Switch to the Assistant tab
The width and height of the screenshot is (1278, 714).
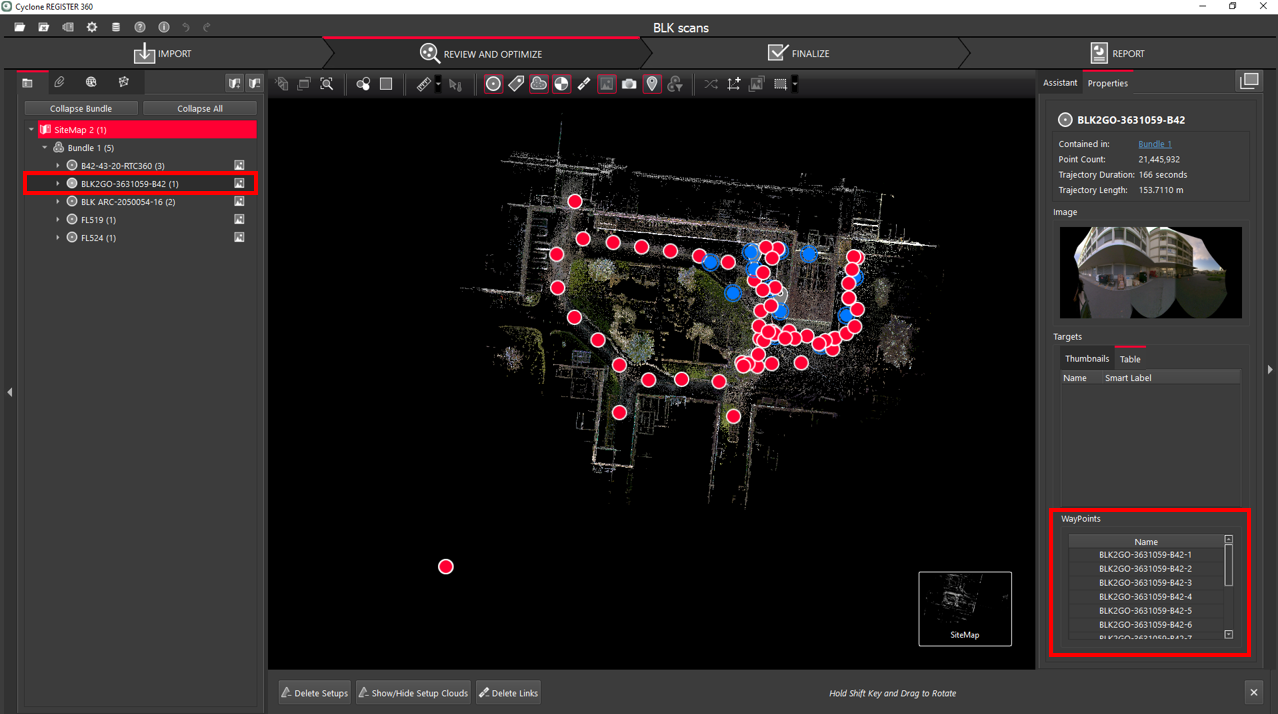[x=1060, y=83]
